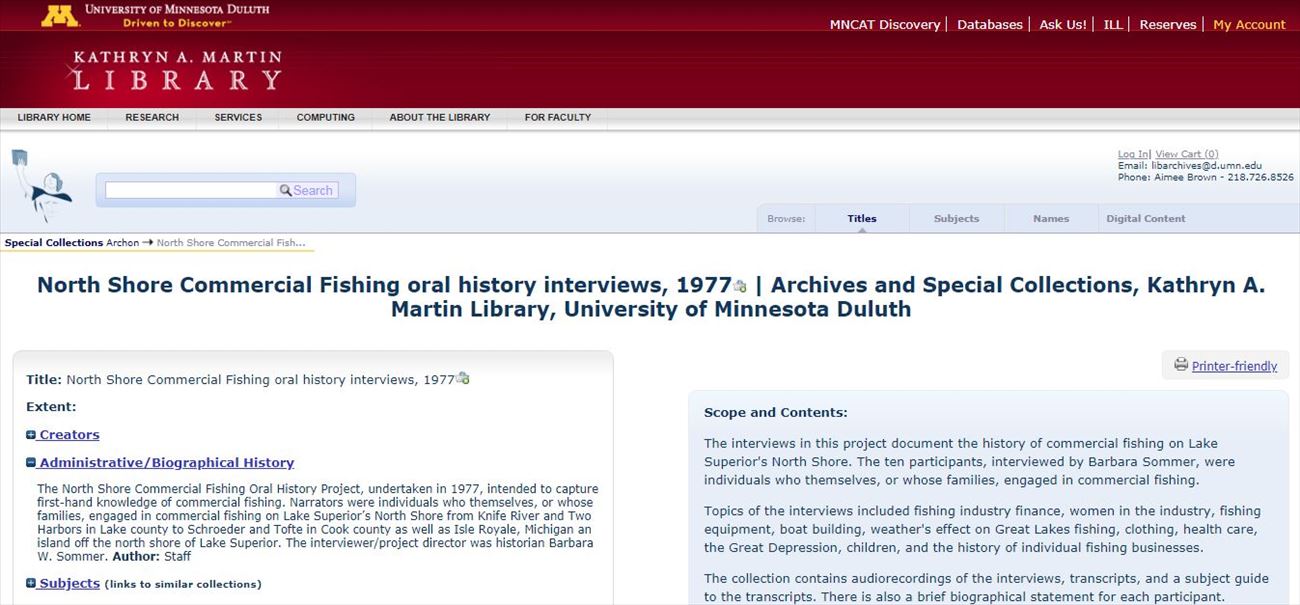Viewport: 1300px width, 605px height.
Task: Open the For Faculty menu
Action: point(558,117)
